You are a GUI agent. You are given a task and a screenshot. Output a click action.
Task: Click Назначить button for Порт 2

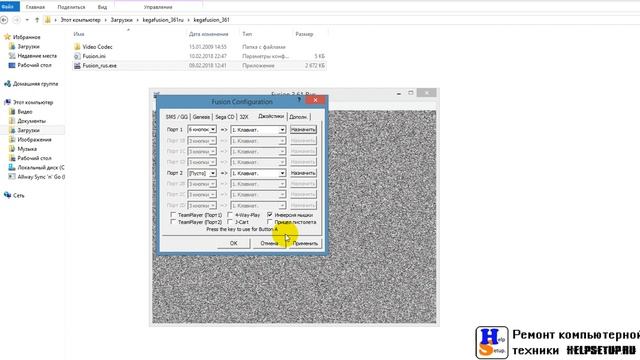(x=303, y=173)
